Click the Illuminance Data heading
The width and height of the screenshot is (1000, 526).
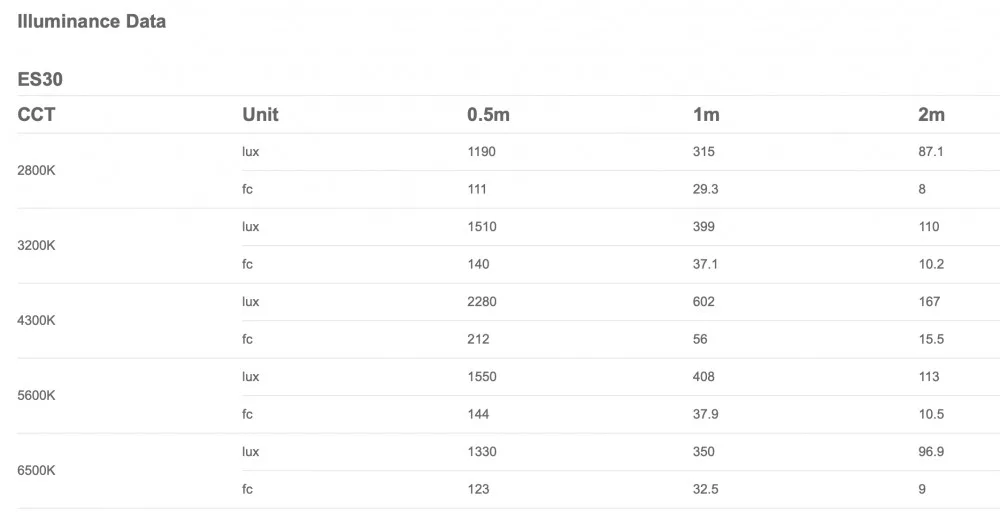(92, 21)
